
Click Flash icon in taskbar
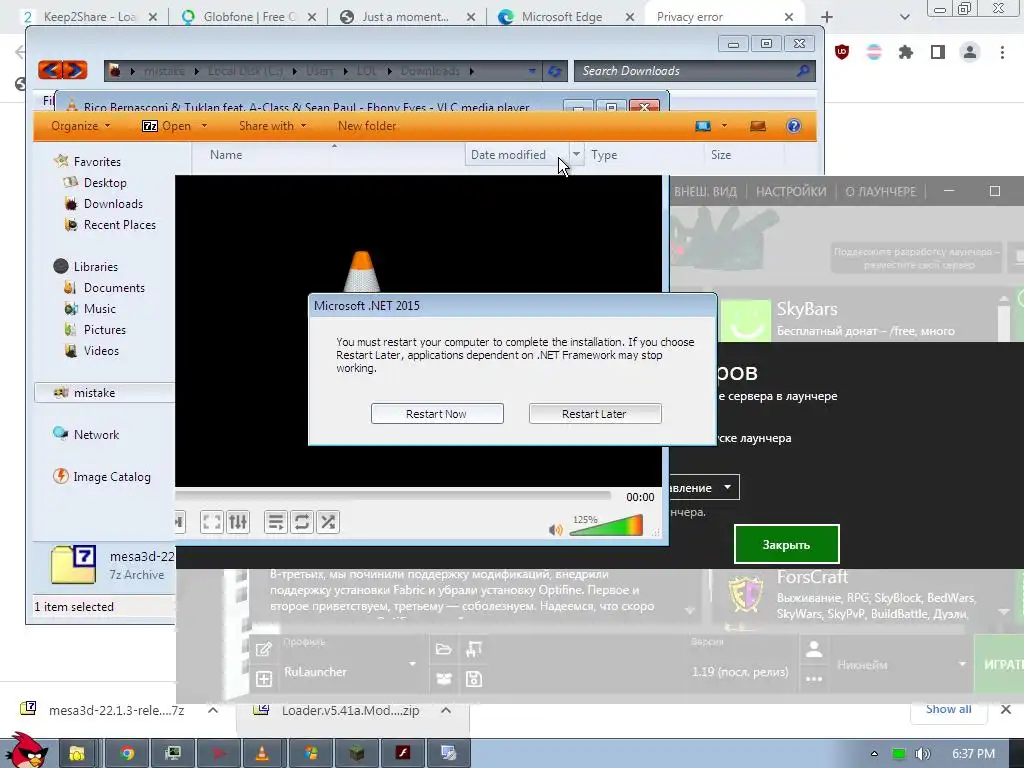point(402,753)
